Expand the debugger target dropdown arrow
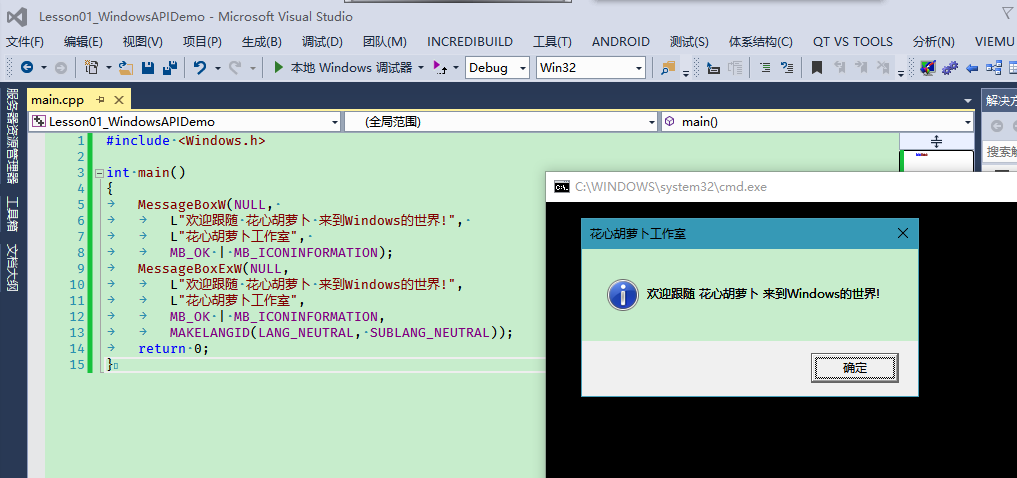This screenshot has width=1017, height=478. pos(421,67)
